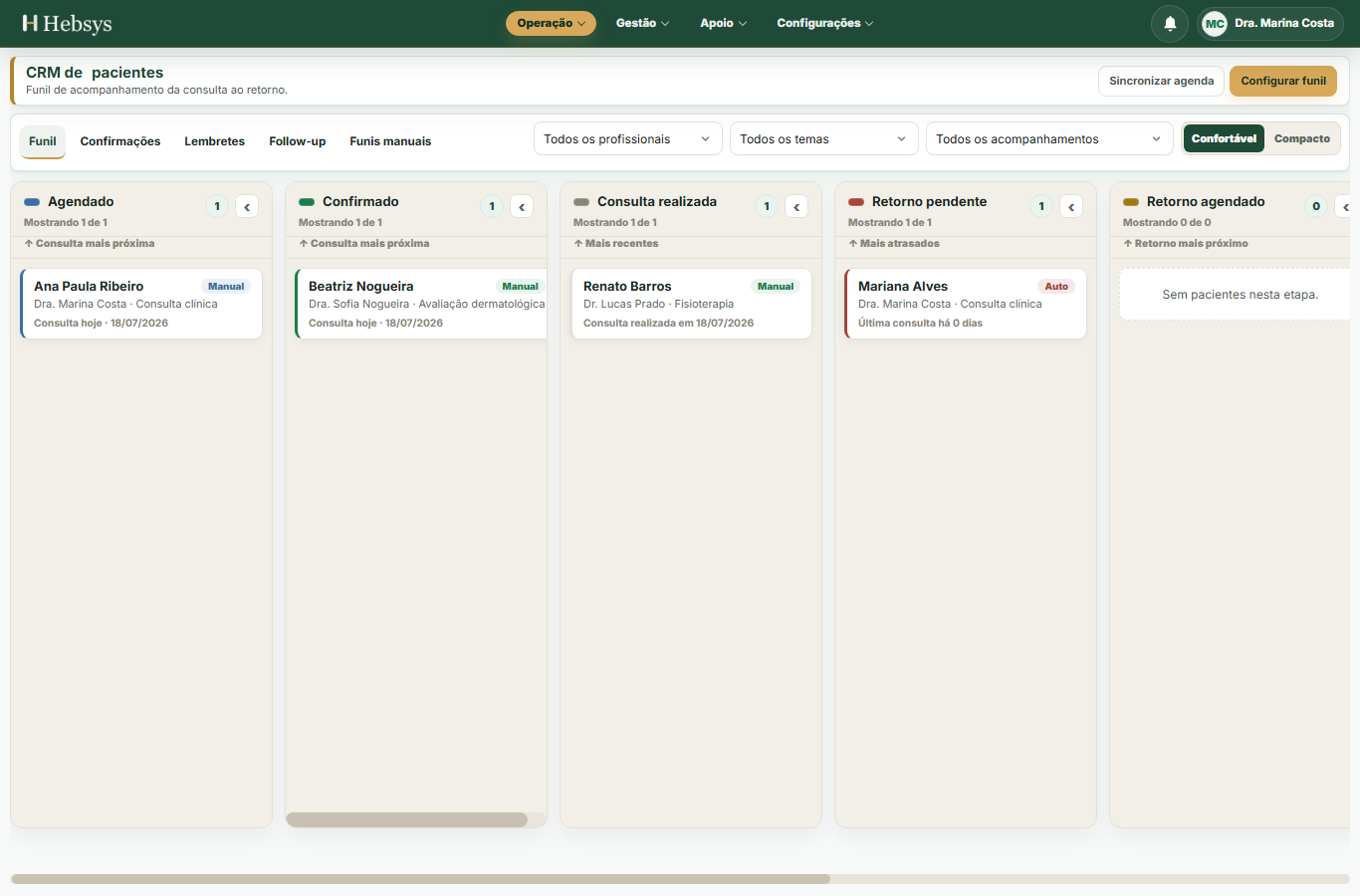Screen dimensions: 1360x896
Task: Open notifications bell icon
Action: 1170,23
